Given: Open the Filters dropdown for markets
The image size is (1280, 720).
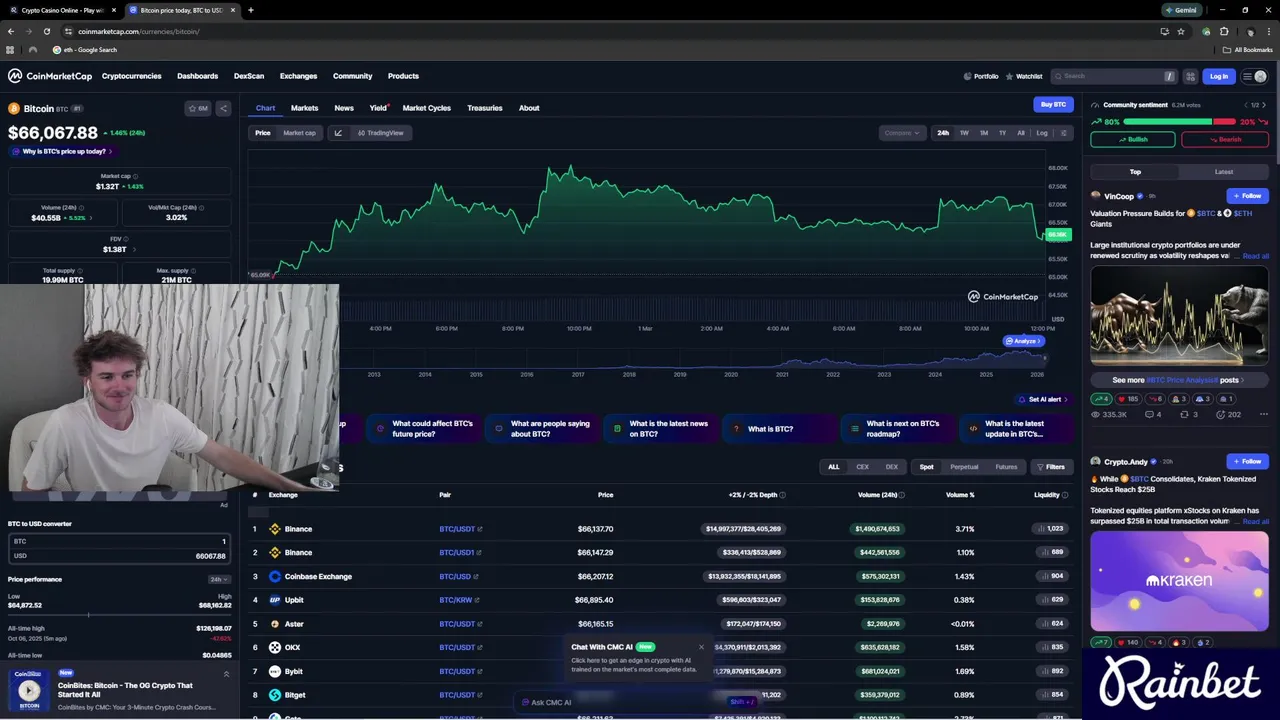Looking at the screenshot, I should (x=1050, y=467).
